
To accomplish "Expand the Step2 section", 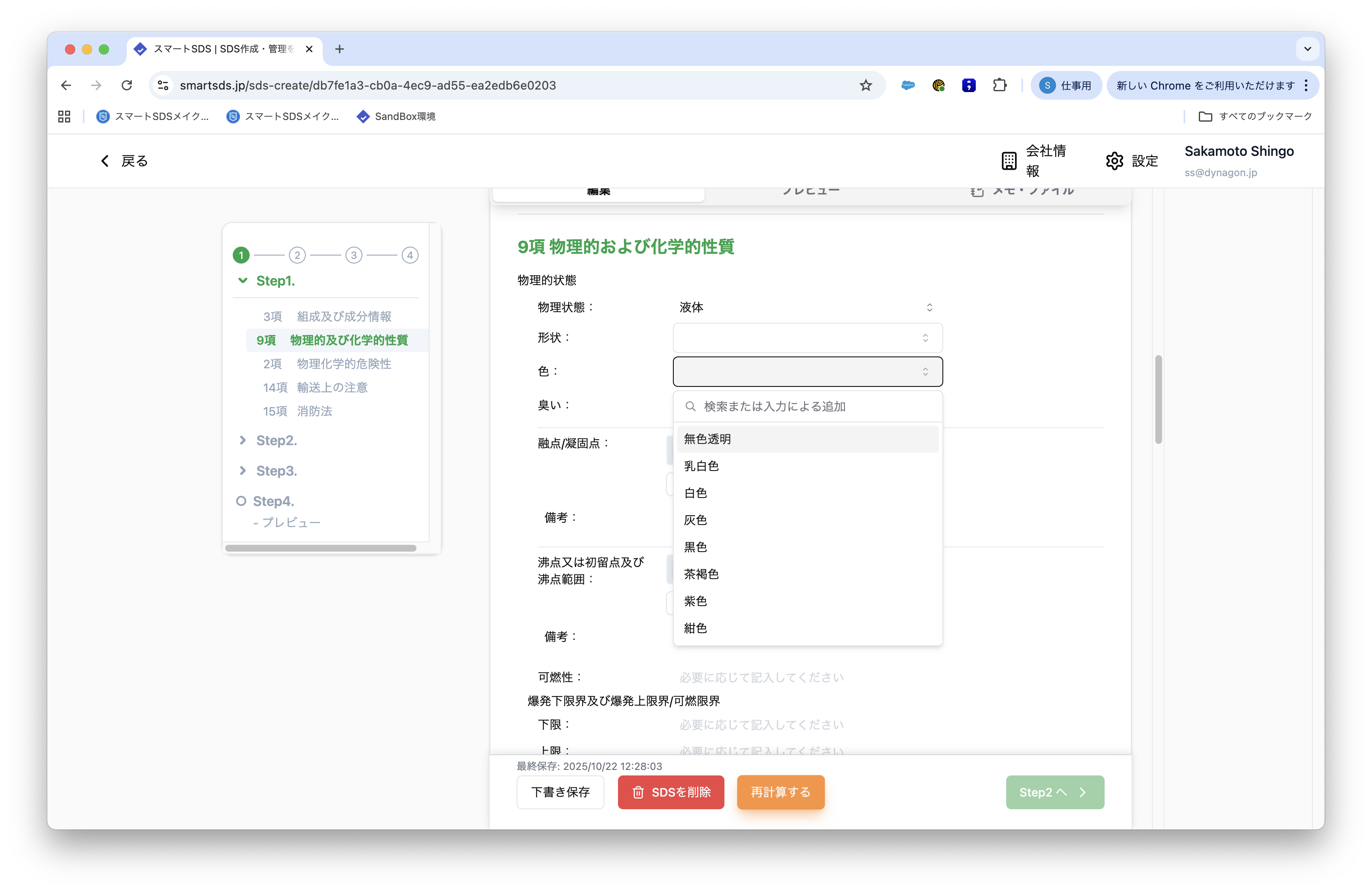I will (x=243, y=440).
